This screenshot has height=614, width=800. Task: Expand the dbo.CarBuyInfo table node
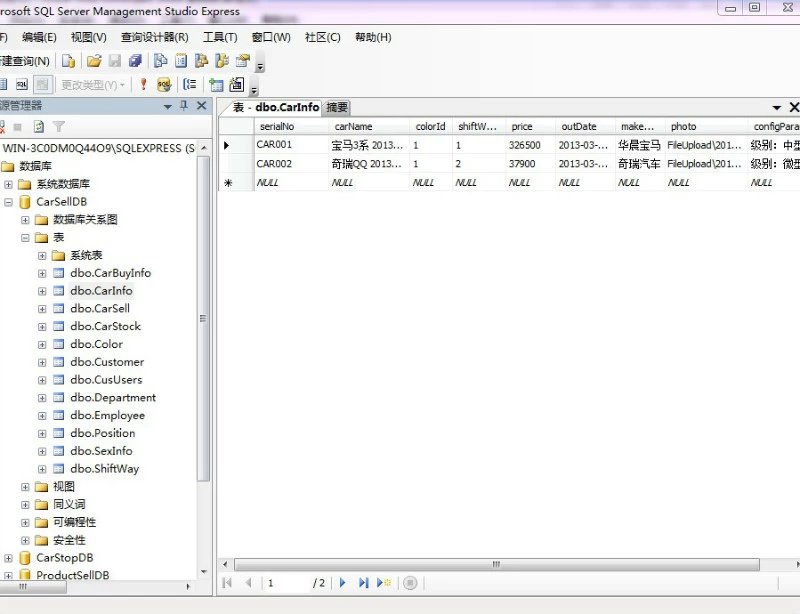[42, 274]
